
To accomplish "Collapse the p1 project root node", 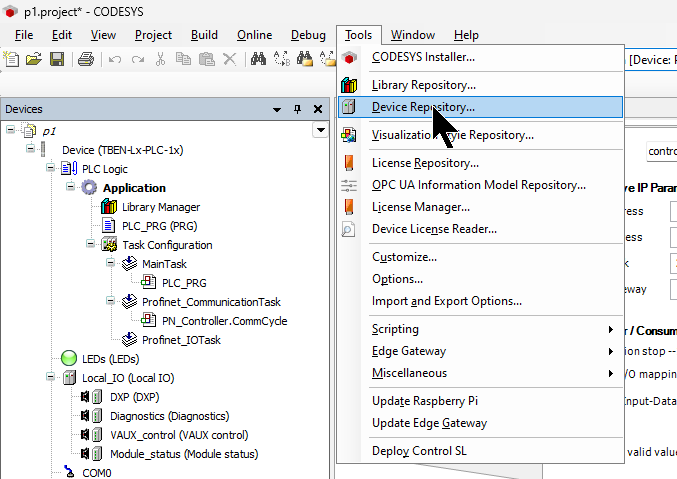I will 10,129.
